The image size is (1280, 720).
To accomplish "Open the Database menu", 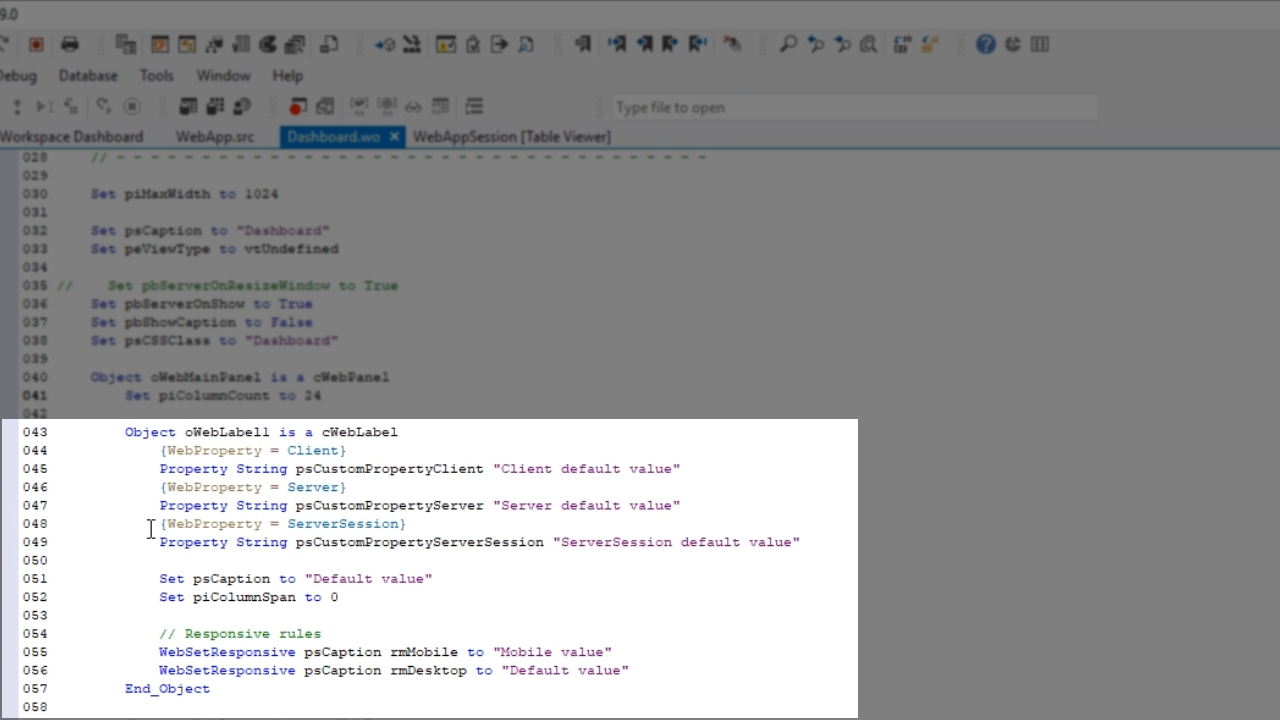I will pyautogui.click(x=88, y=76).
